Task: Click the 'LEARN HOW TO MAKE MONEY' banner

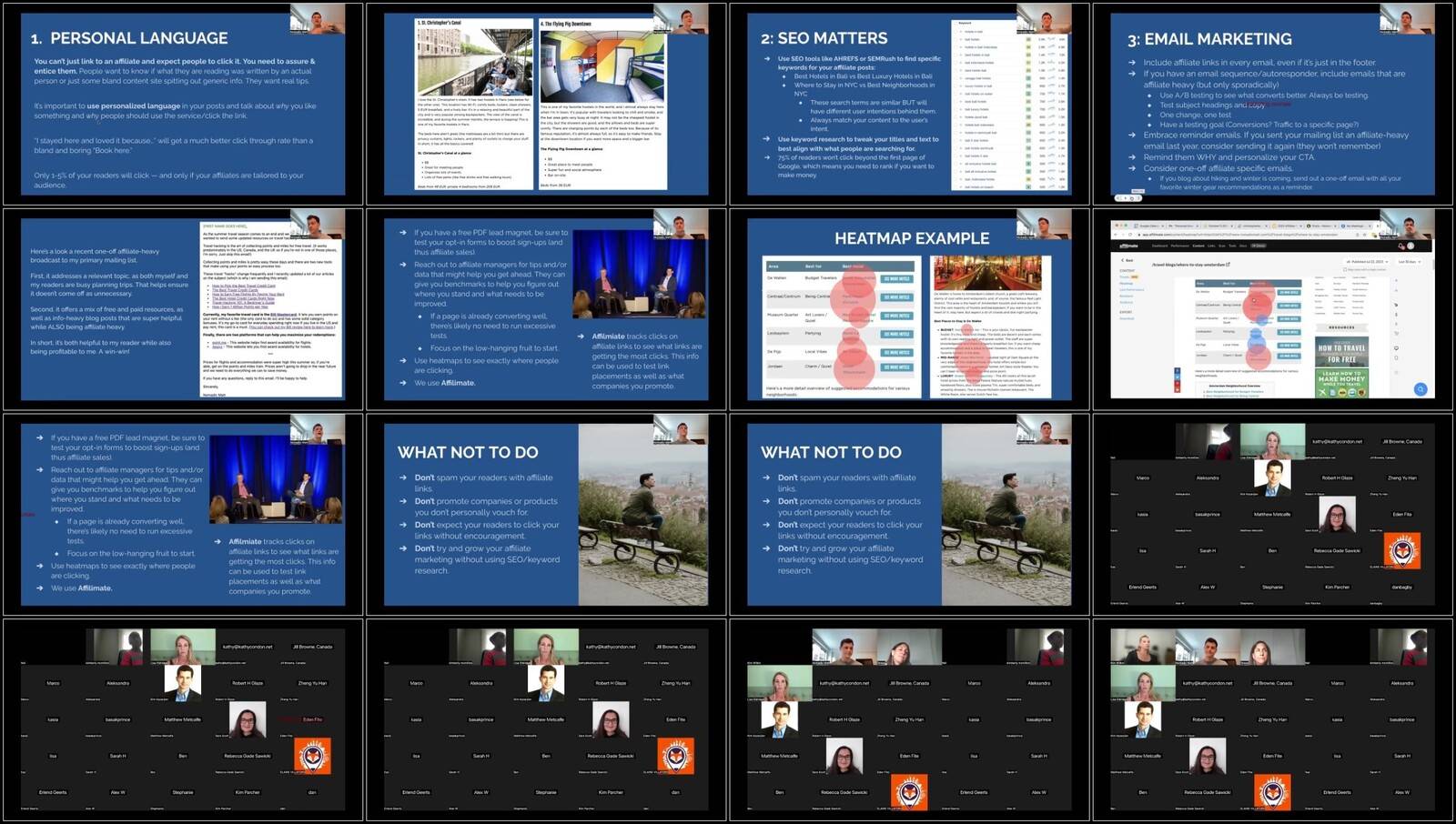Action: tap(1342, 383)
